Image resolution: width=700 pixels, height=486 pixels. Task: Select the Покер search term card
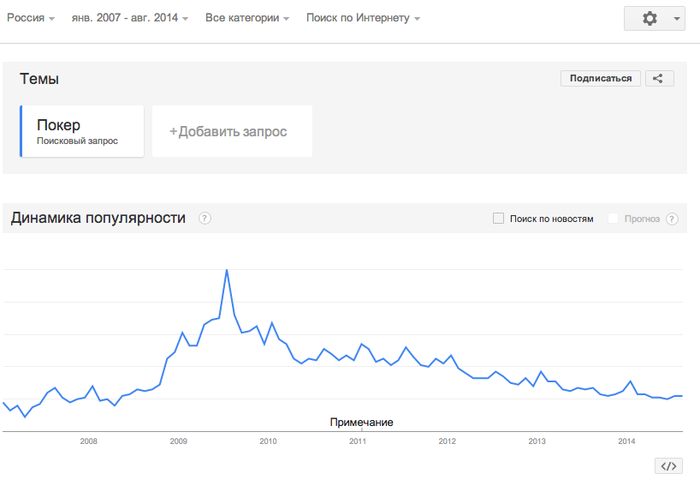coord(83,131)
